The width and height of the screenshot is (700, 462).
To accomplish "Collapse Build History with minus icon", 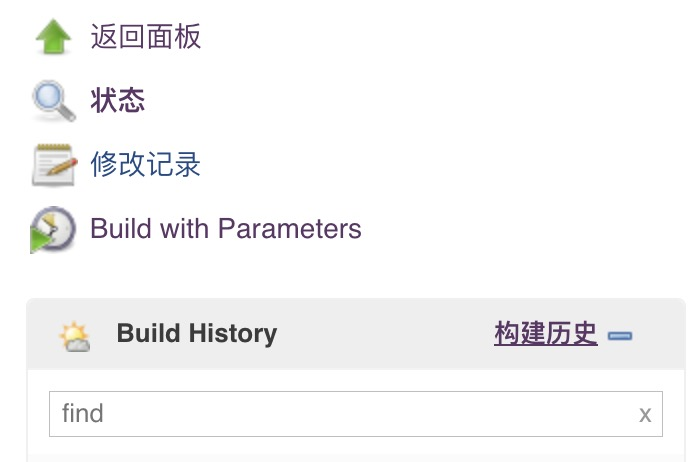I will point(620,336).
